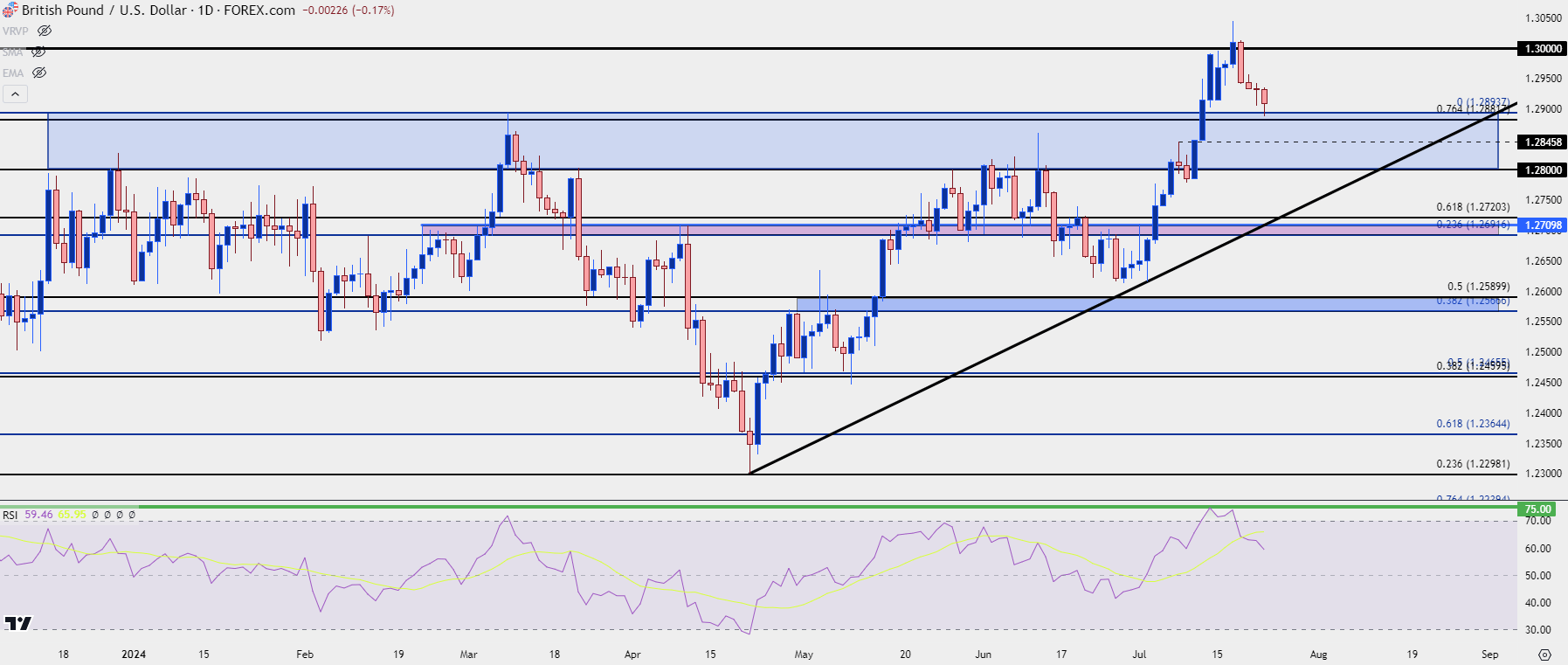Click the green 75.00 RSI level label
This screenshot has width=1568, height=665.
click(x=1537, y=509)
